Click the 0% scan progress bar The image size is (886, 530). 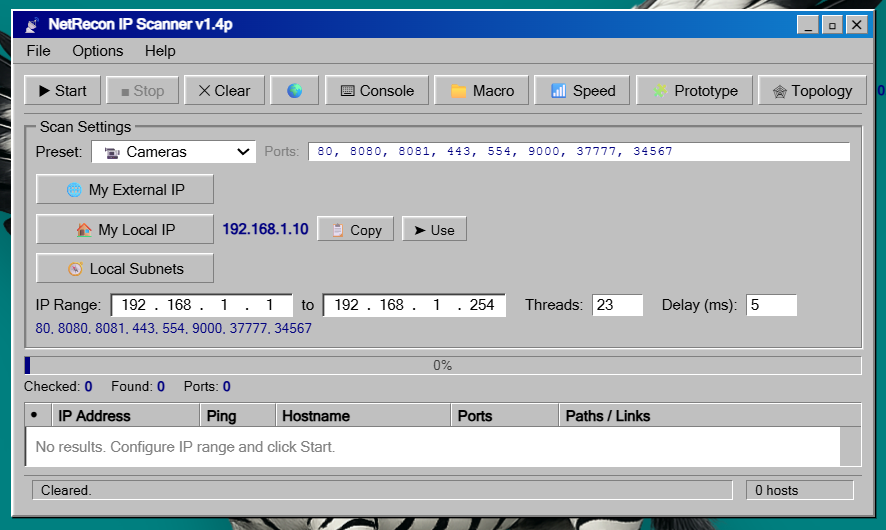pyautogui.click(x=443, y=366)
